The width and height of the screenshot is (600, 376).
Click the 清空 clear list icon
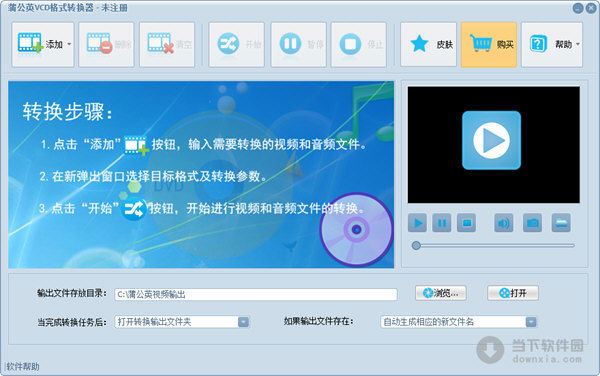point(161,43)
